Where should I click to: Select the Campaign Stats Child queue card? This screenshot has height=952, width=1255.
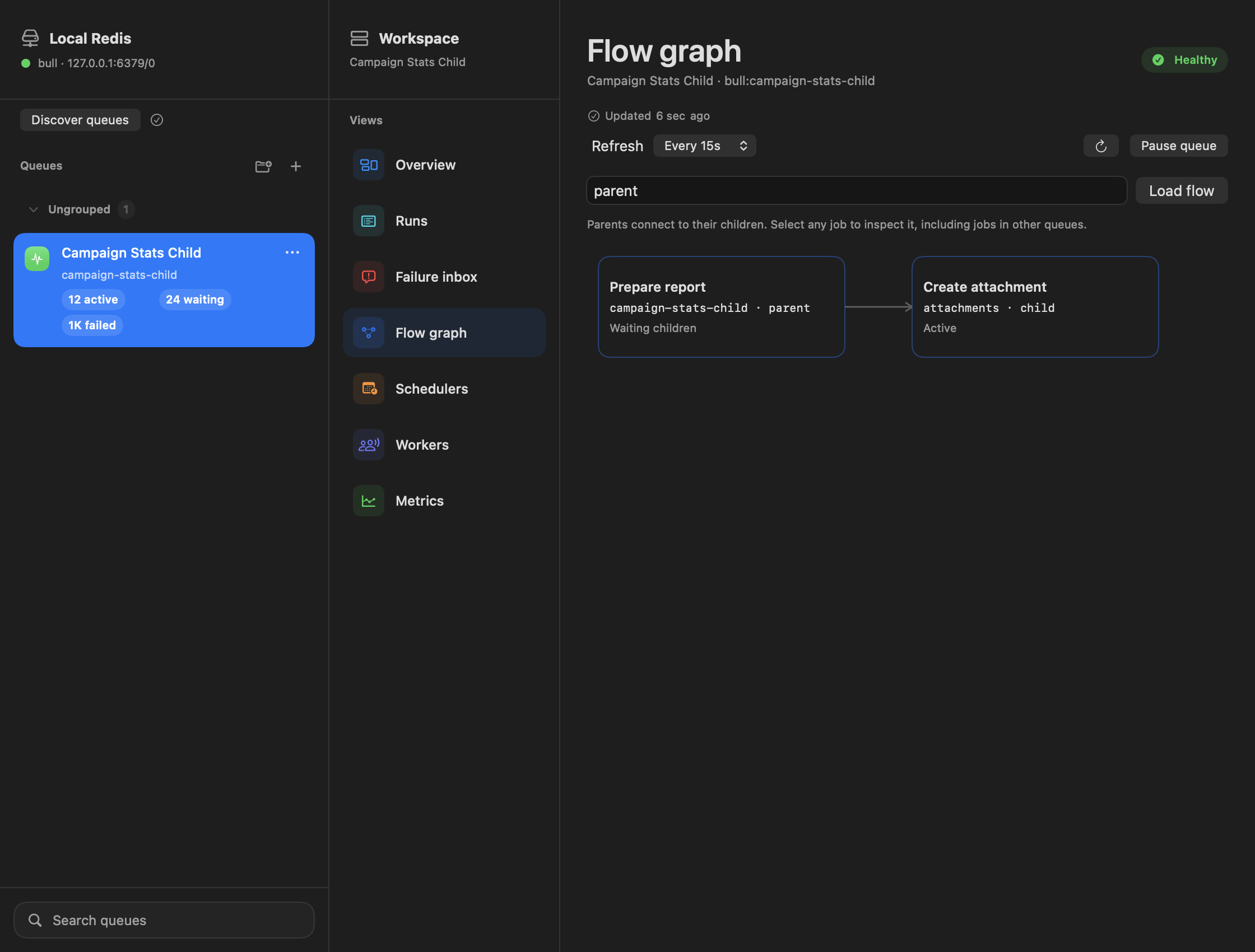click(164, 290)
